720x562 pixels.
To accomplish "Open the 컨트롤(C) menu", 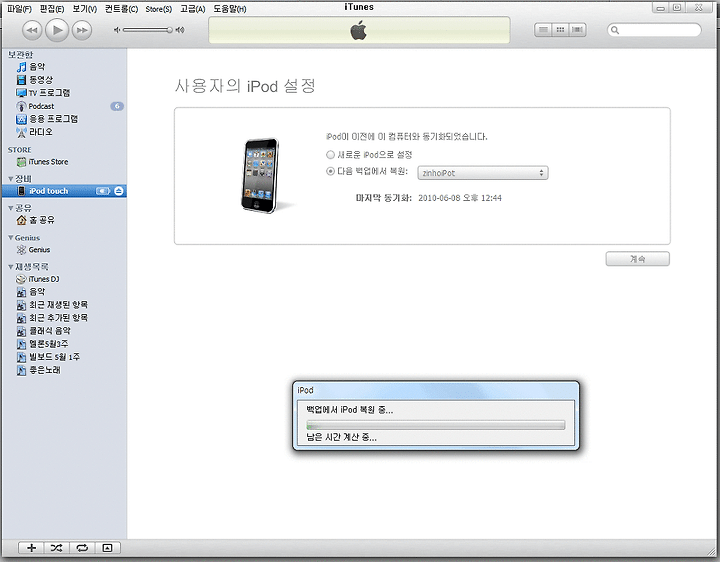I will (x=121, y=9).
